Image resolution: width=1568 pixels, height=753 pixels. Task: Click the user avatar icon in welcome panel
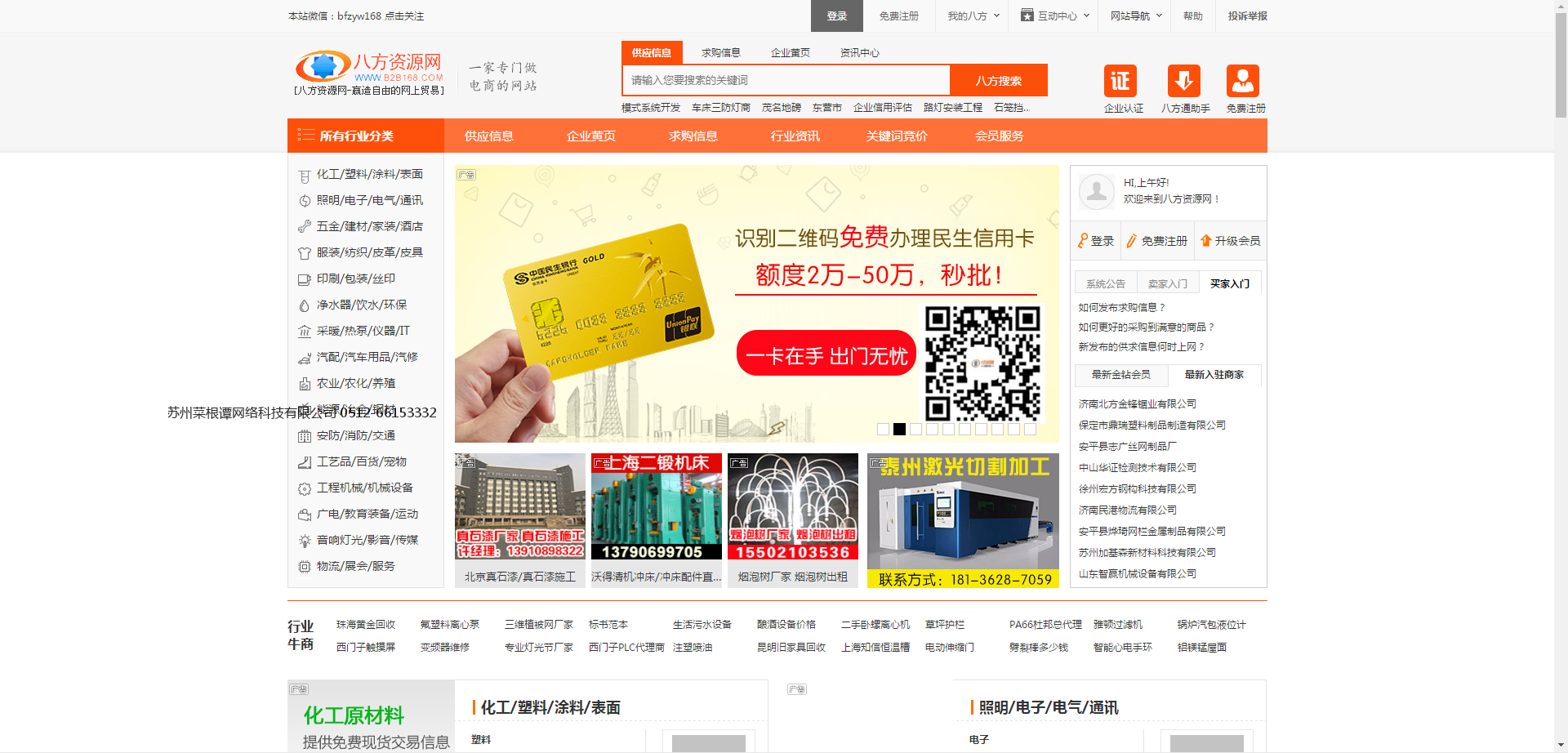tap(1097, 192)
